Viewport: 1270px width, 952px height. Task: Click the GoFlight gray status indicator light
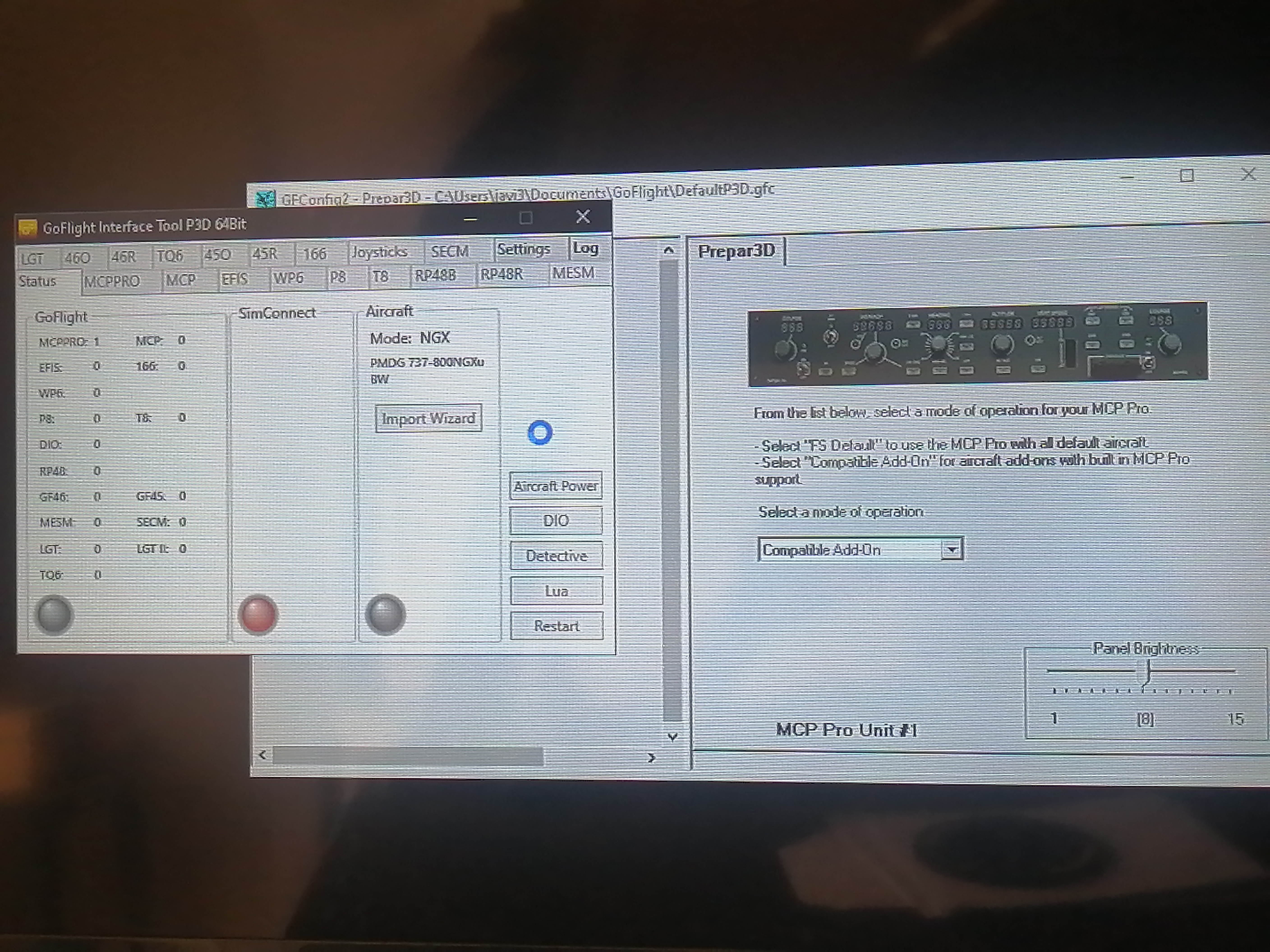(55, 615)
